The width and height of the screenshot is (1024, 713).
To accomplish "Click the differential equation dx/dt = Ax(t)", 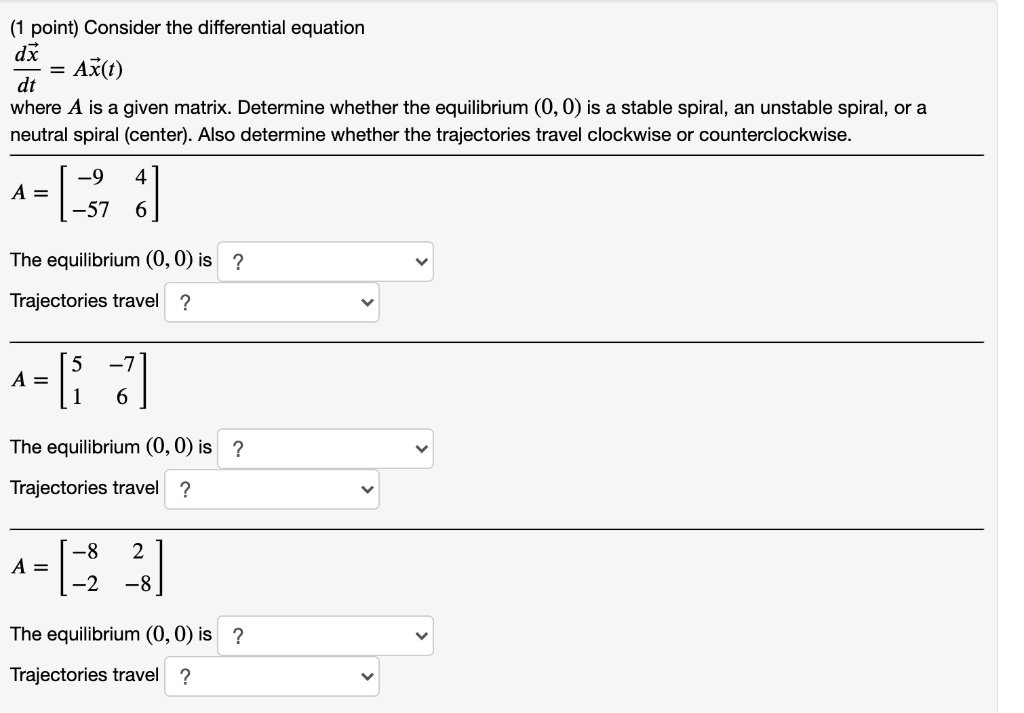I will coord(60,66).
